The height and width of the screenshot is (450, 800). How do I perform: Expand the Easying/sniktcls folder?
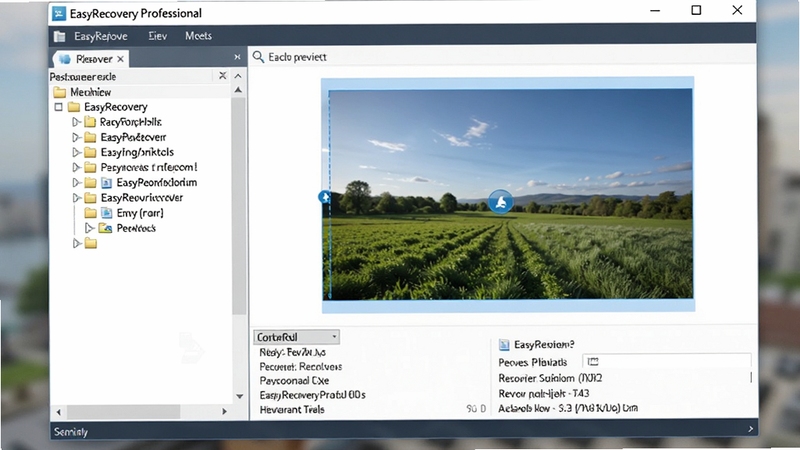[x=76, y=152]
